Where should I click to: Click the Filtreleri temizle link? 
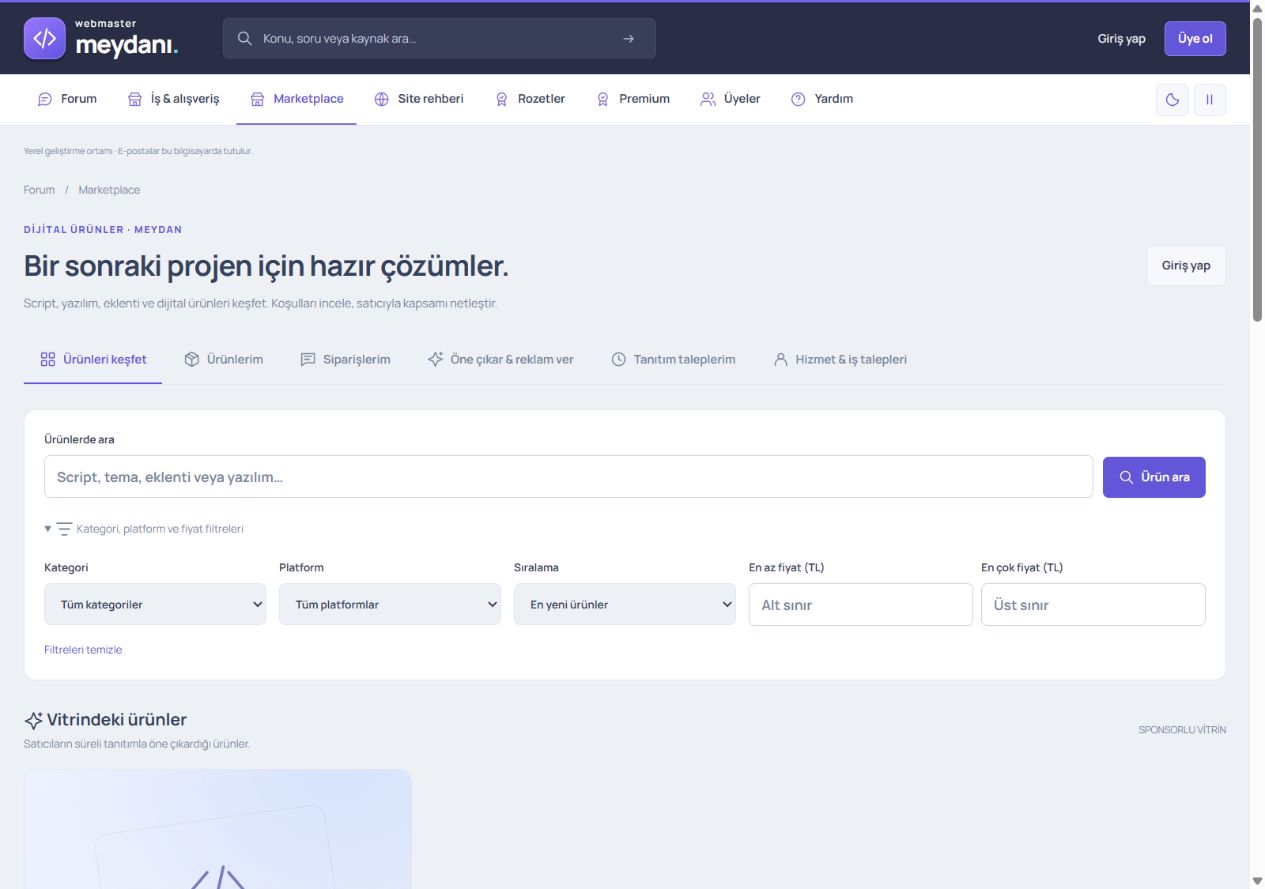click(x=83, y=650)
